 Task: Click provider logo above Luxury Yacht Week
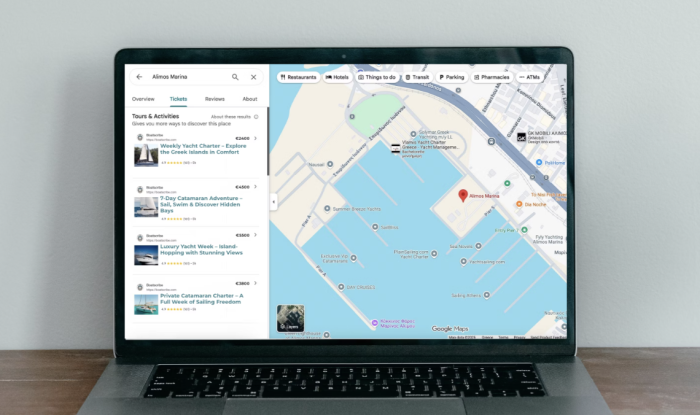pos(140,238)
